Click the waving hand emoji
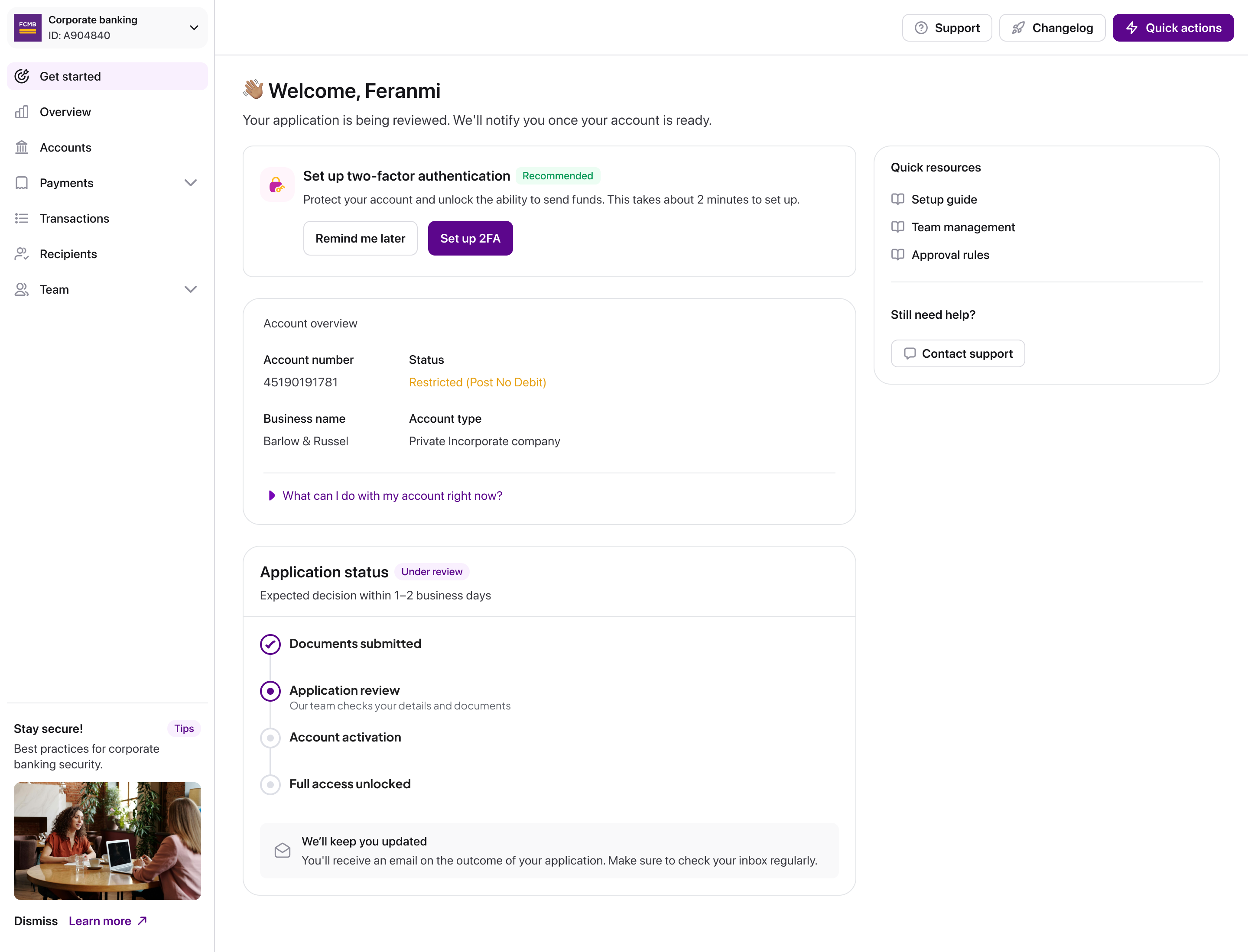 [253, 90]
